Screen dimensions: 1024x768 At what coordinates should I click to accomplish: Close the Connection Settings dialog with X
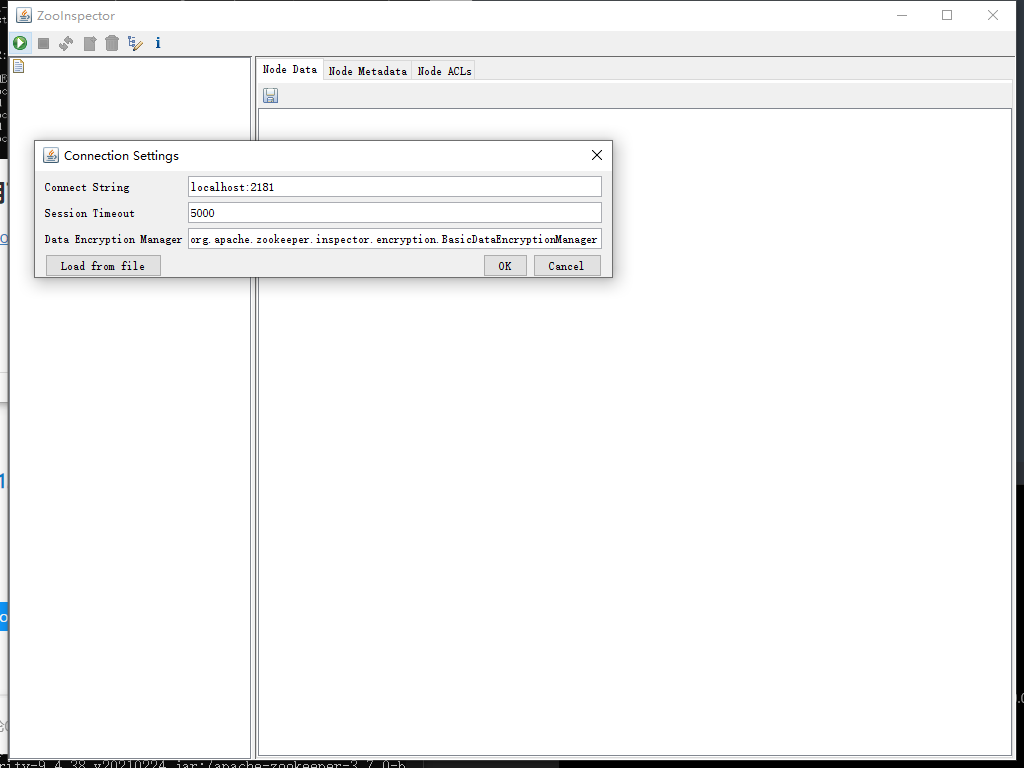597,155
